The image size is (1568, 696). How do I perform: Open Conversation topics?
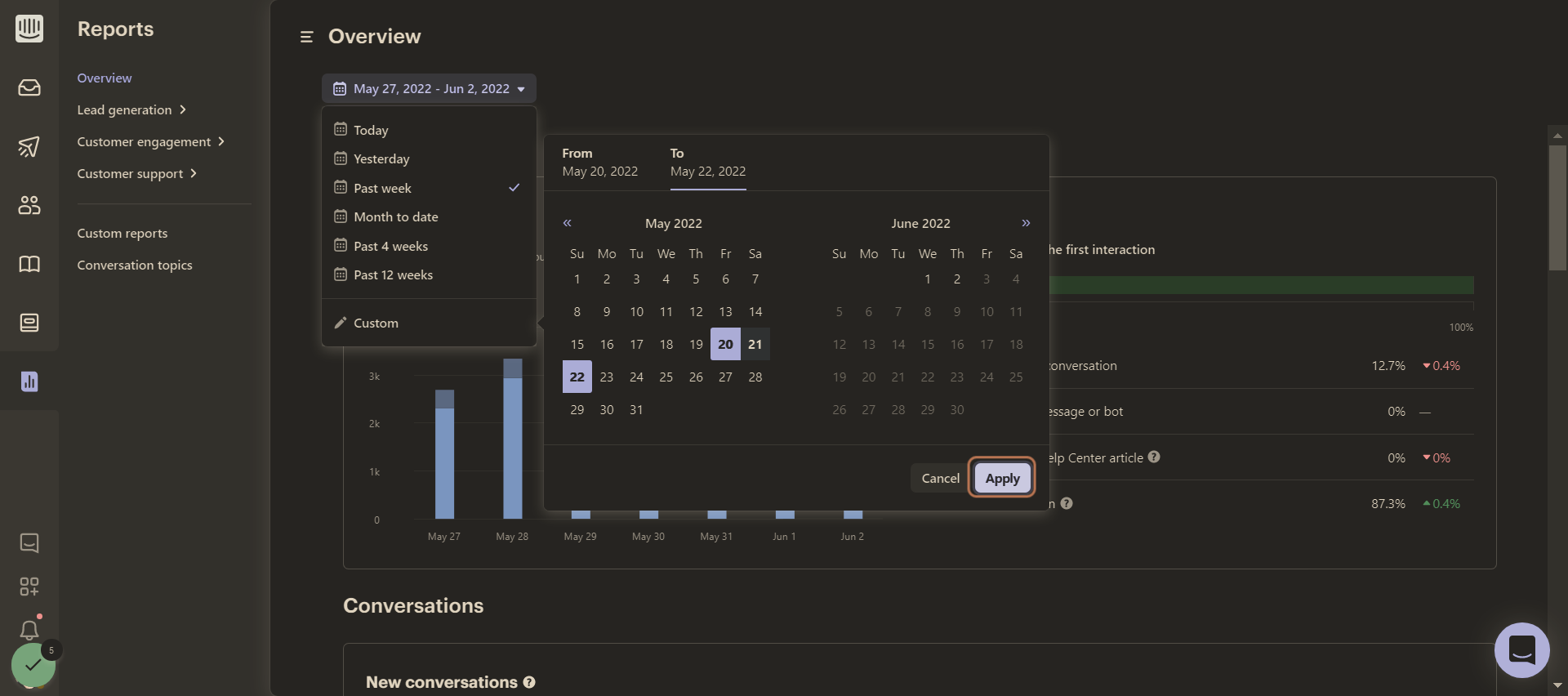point(135,265)
